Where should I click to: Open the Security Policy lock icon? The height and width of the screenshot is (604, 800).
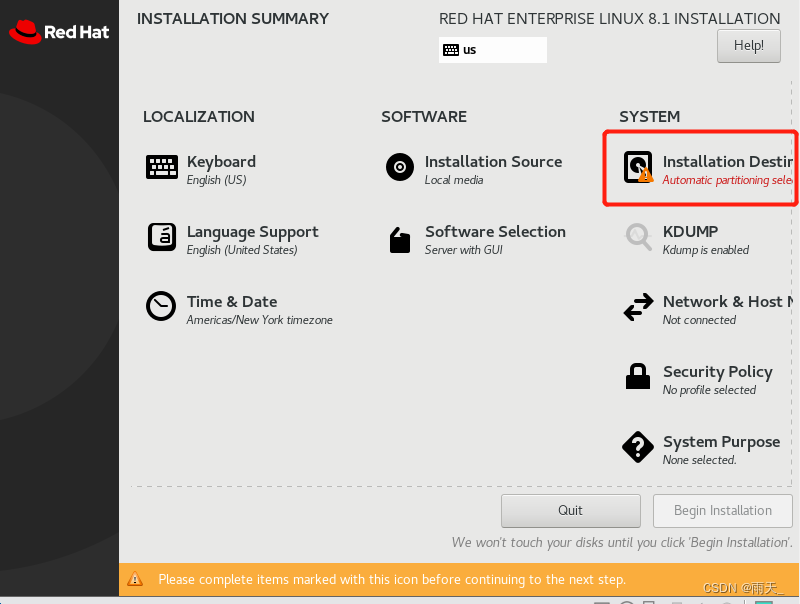tap(638, 376)
